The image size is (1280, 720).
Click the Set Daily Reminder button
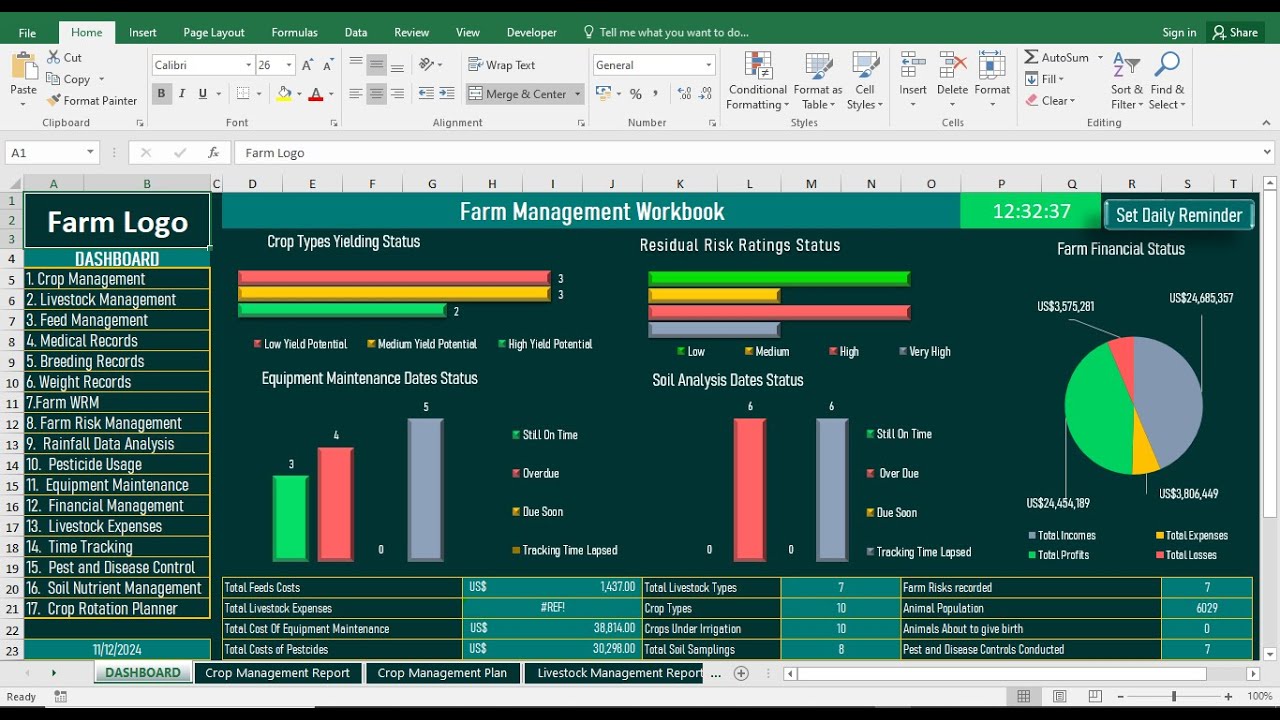click(x=1179, y=215)
